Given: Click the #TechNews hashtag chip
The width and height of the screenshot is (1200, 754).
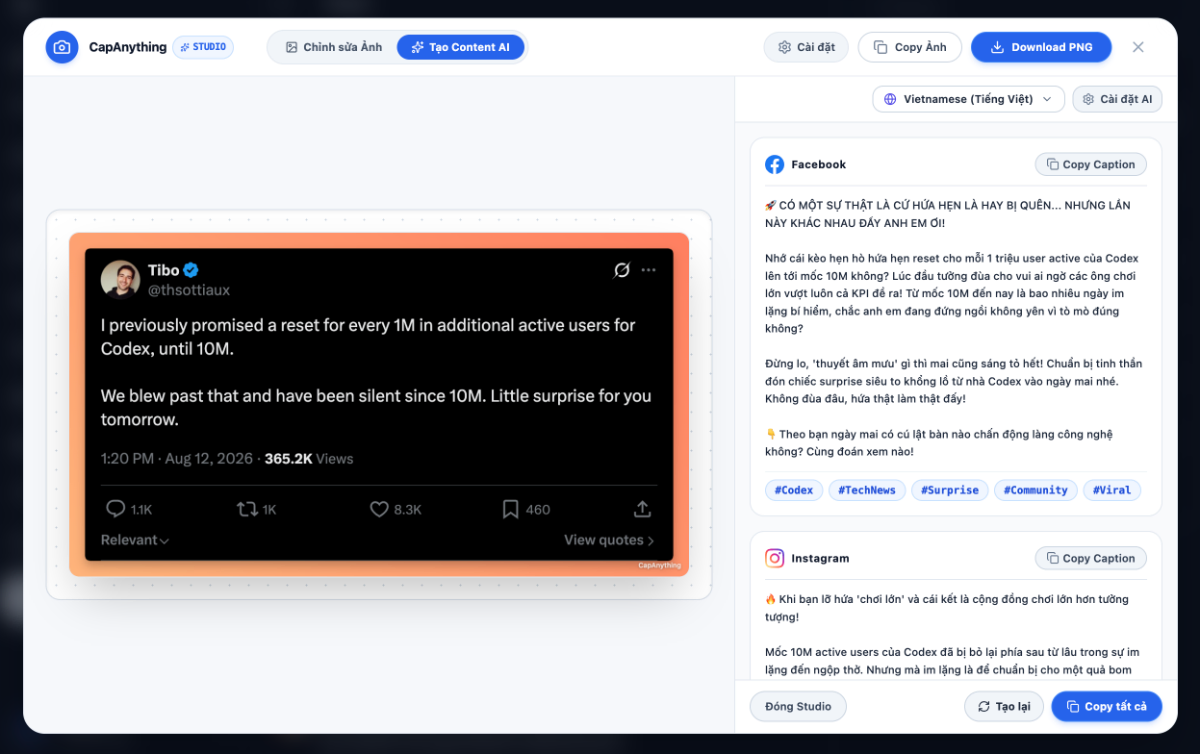Looking at the screenshot, I should pyautogui.click(x=867, y=490).
